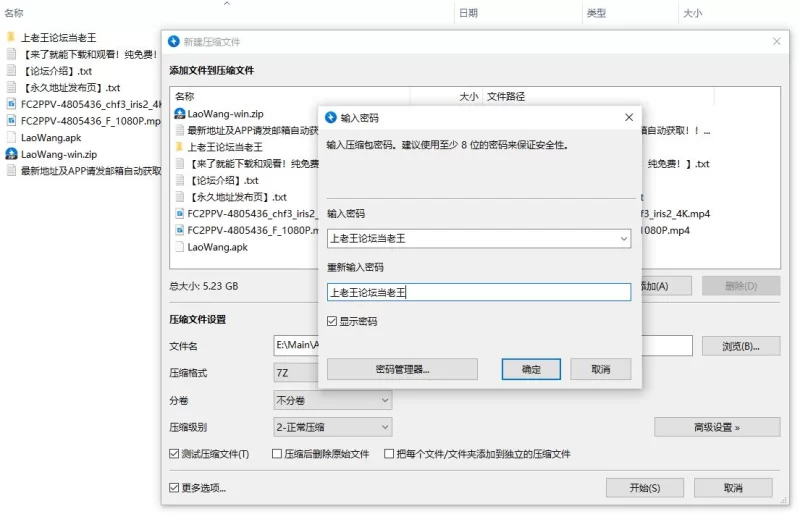Enable 把每个文件/文件夹添加到独立的压缩文件 checkbox
Image resolution: width=800 pixels, height=522 pixels.
tap(389, 453)
